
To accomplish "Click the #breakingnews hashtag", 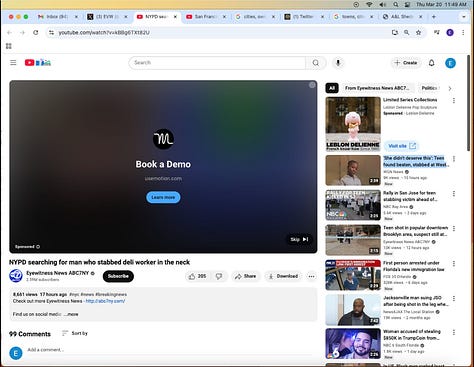I will point(111,294).
